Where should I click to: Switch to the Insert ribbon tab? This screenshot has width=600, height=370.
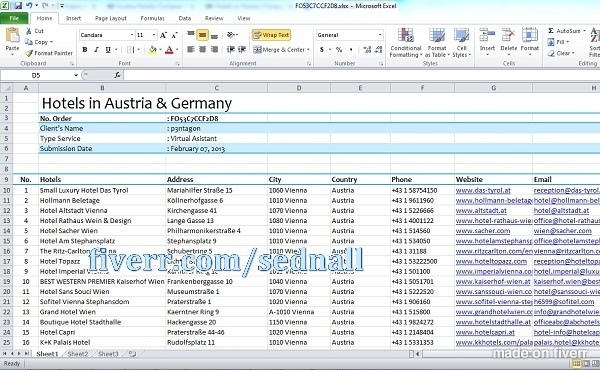[73, 18]
